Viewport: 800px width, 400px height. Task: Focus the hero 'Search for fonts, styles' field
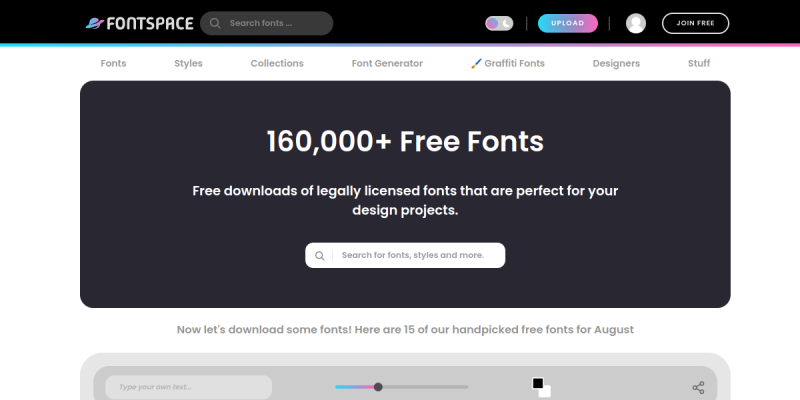click(x=405, y=255)
